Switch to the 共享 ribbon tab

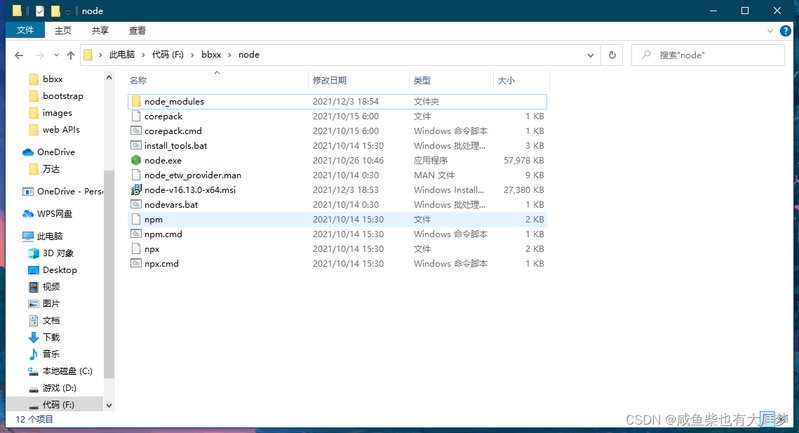coord(100,31)
